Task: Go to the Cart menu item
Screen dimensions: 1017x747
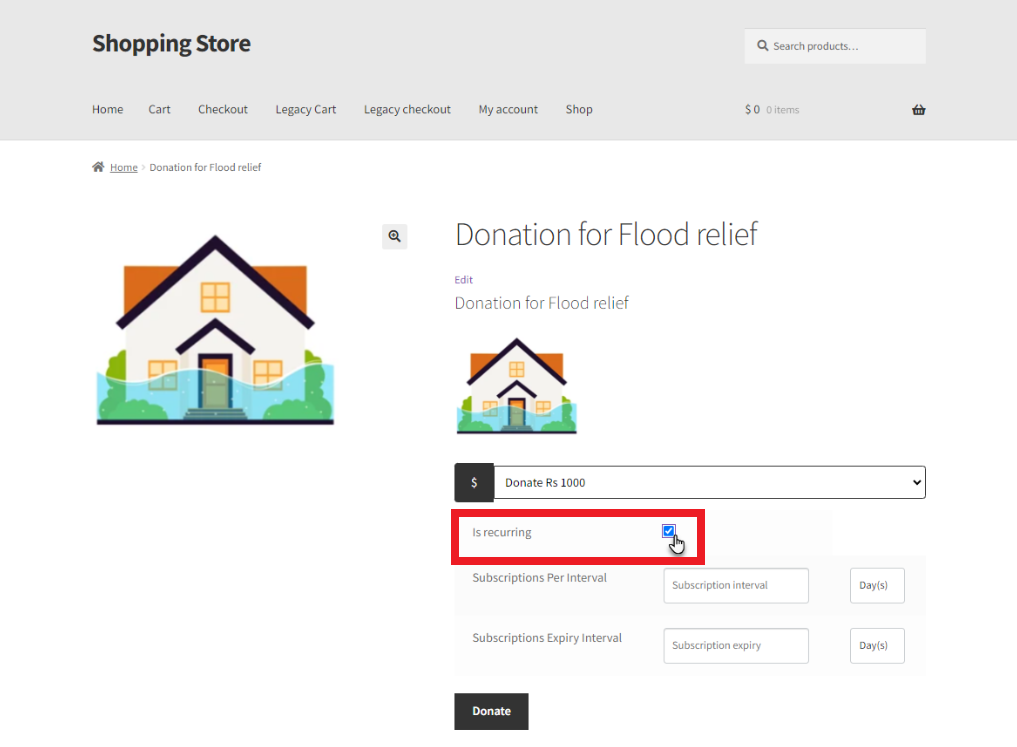Action: (x=159, y=110)
